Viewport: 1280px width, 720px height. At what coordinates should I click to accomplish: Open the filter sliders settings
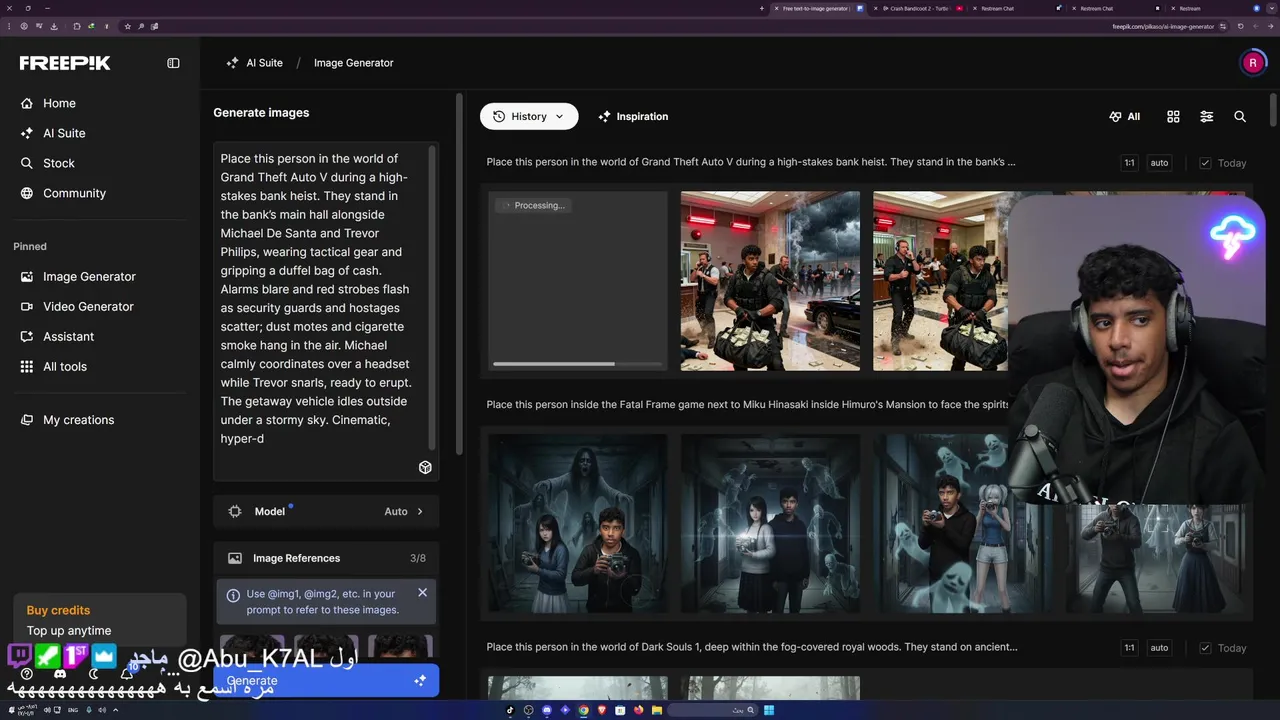coord(1206,116)
